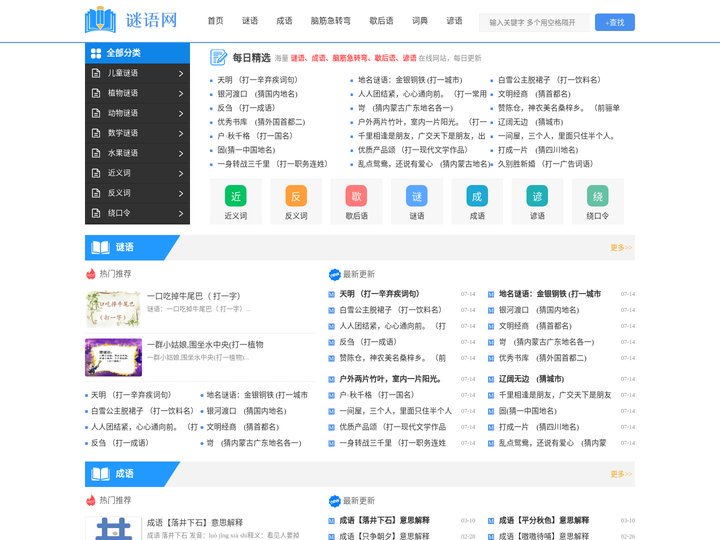Click the 全部分类 grid icon
The height and width of the screenshot is (540, 720).
[96, 53]
